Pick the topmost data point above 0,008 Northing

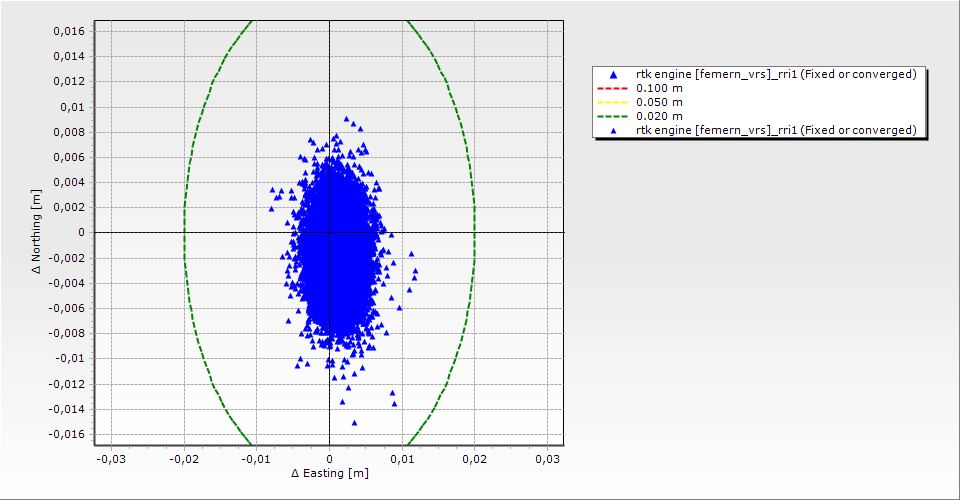point(347,119)
